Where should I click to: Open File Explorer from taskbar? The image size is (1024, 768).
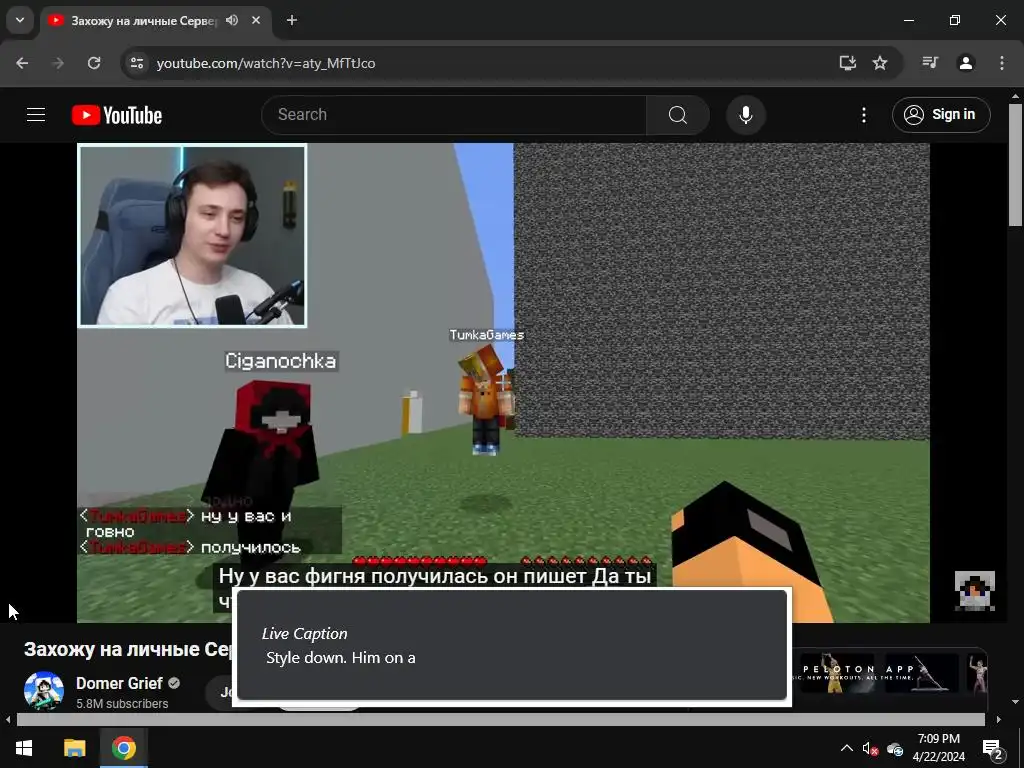point(74,748)
